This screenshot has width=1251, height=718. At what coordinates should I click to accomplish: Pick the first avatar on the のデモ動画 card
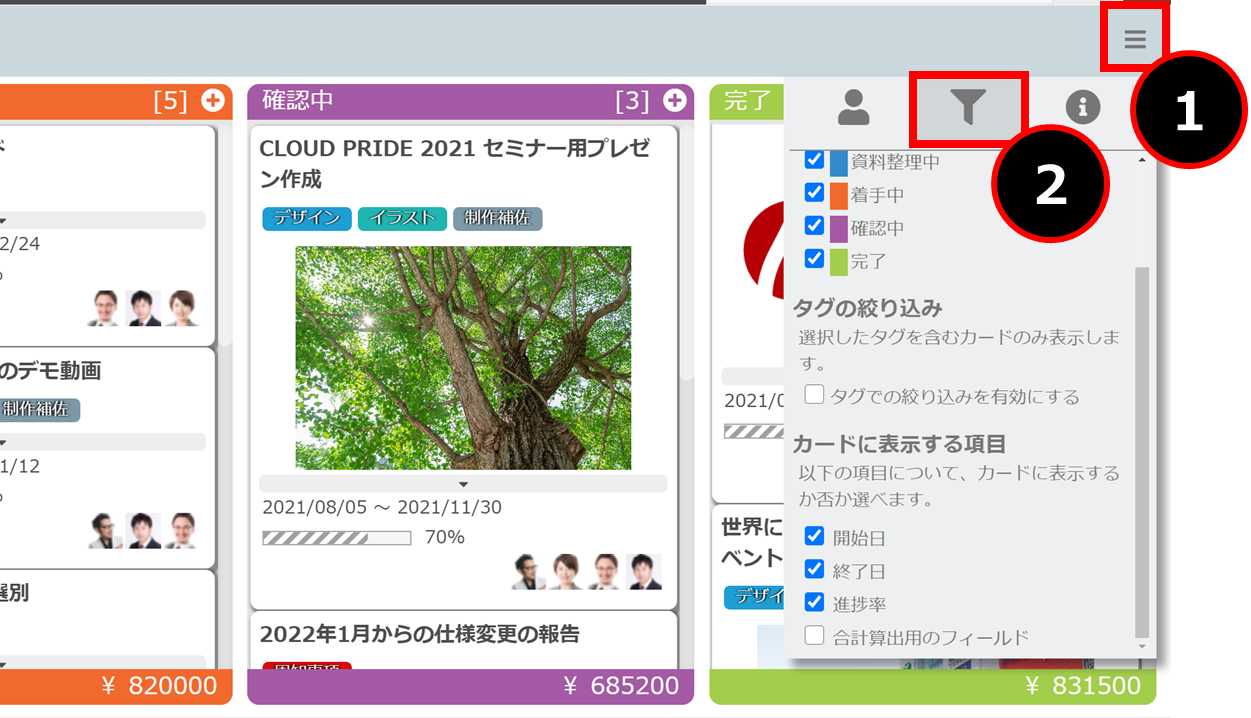tap(105, 530)
